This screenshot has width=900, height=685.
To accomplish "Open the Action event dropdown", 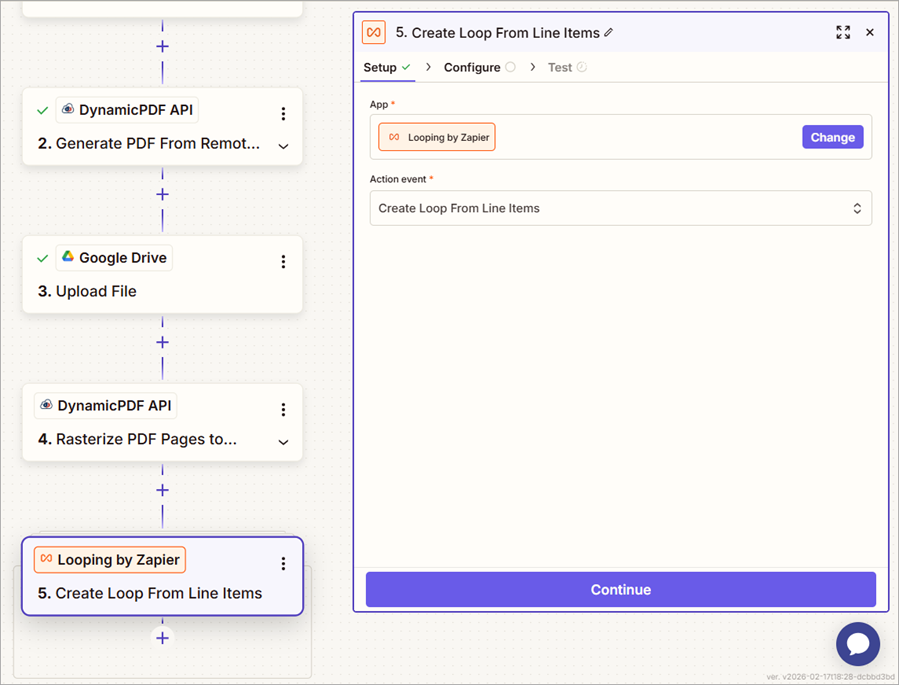I will tap(620, 208).
